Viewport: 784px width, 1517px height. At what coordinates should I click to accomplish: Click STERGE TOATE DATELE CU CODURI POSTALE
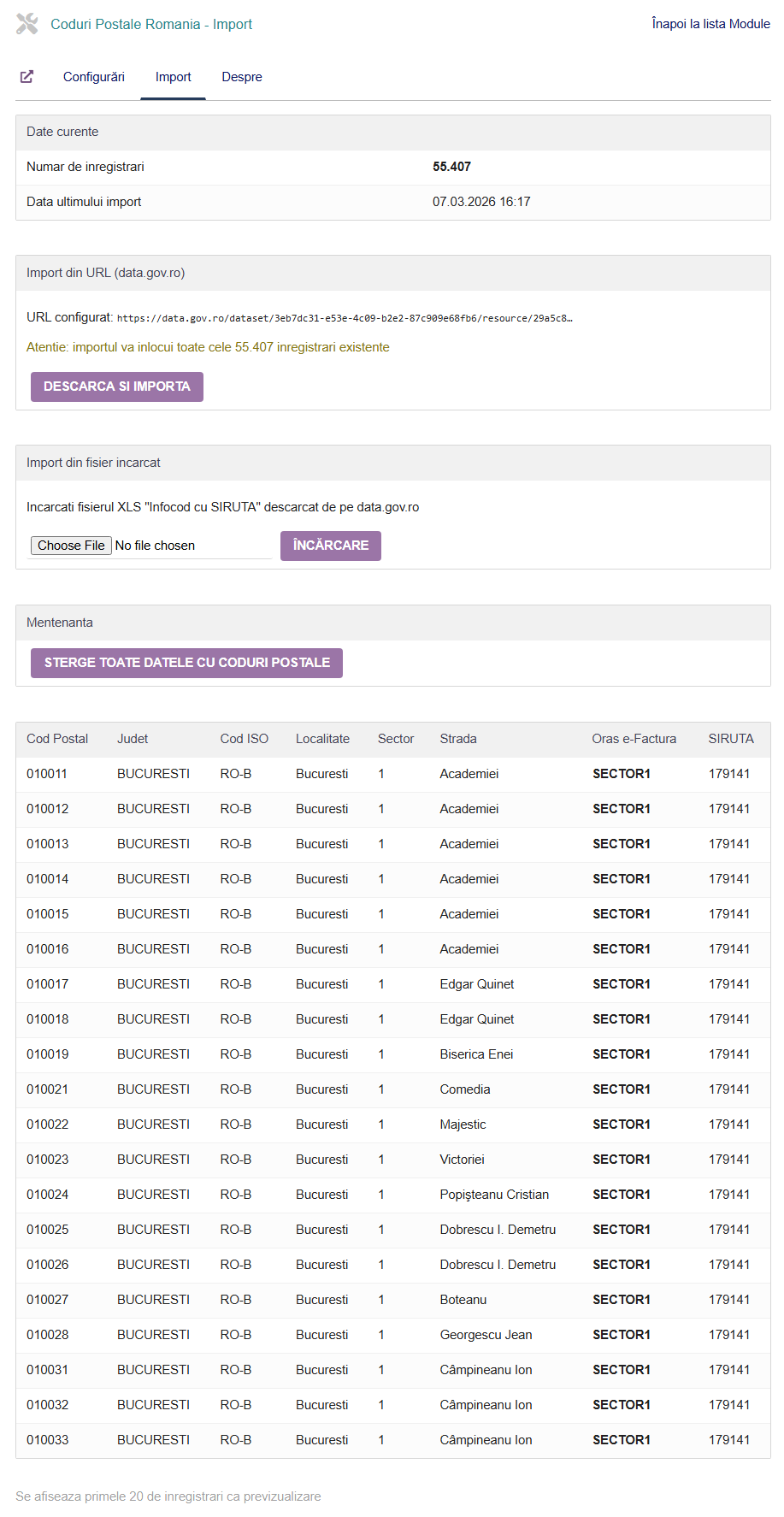[186, 663]
